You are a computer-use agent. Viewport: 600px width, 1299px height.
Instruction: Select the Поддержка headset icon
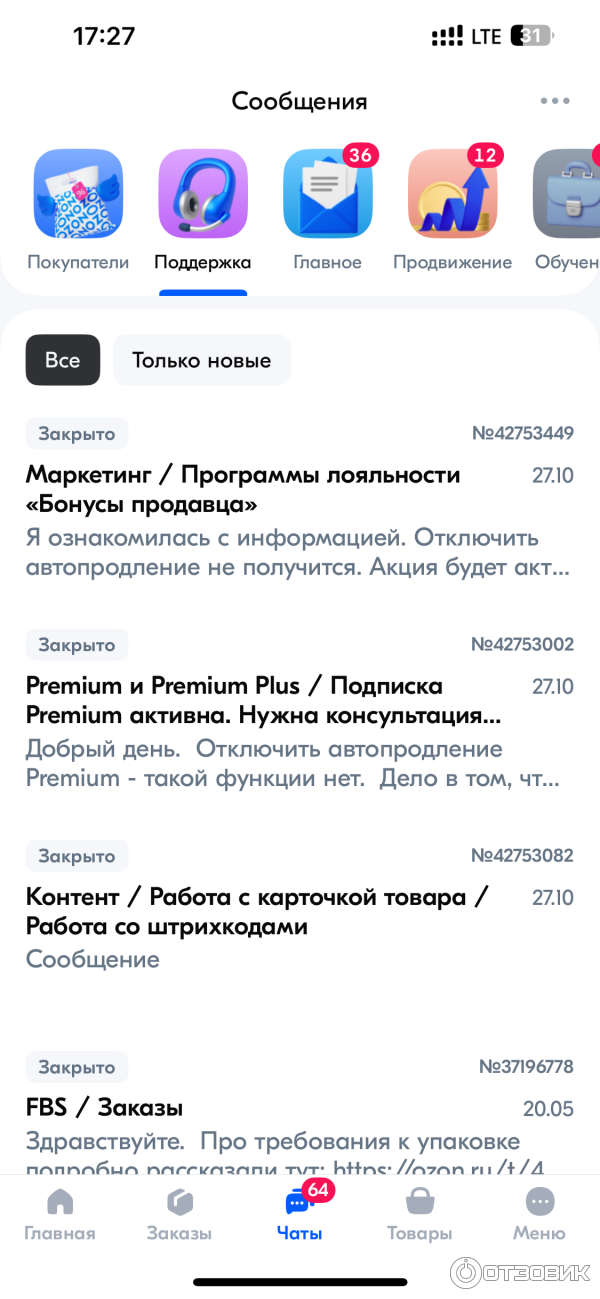tap(203, 194)
